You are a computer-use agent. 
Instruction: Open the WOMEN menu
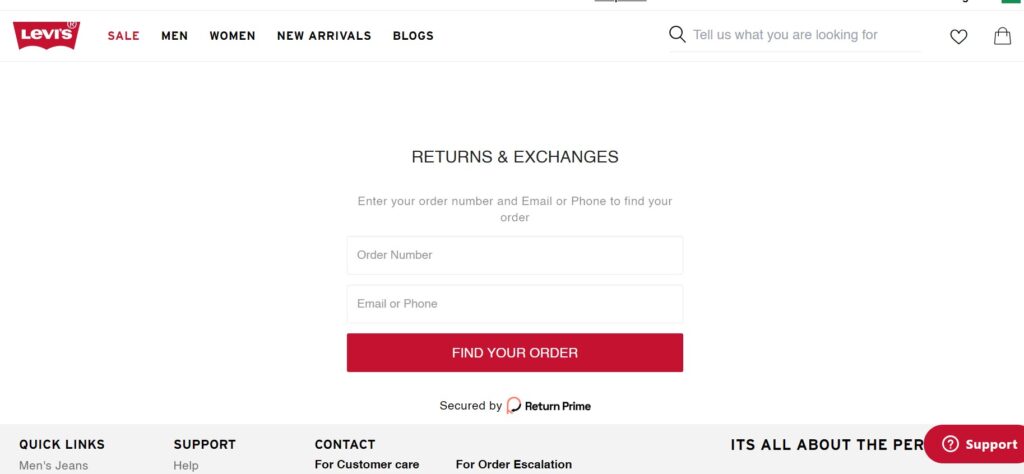(232, 36)
